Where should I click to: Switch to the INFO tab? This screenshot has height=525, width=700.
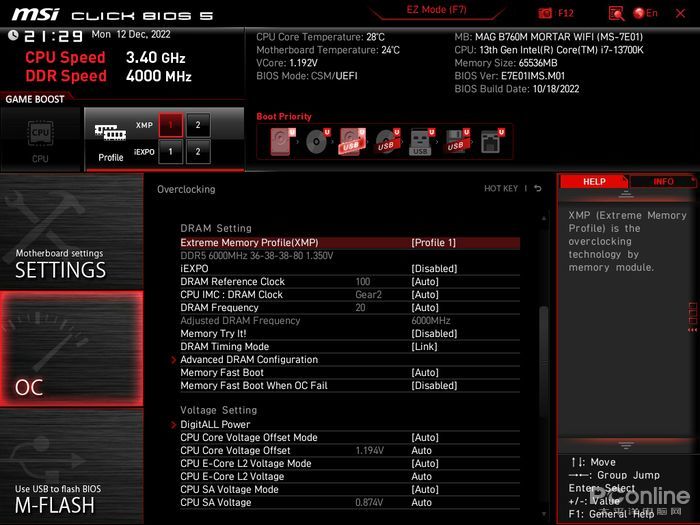663,181
